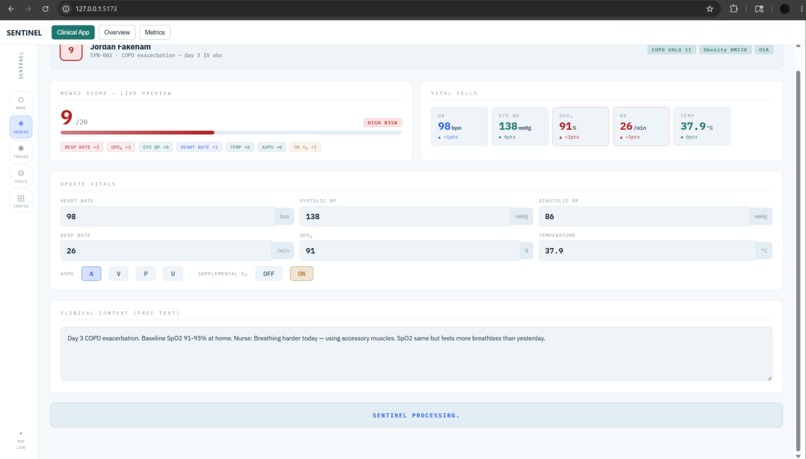Click the SYS BP 138 mmHg vital cell
The width and height of the screenshot is (806, 459).
(x=520, y=126)
